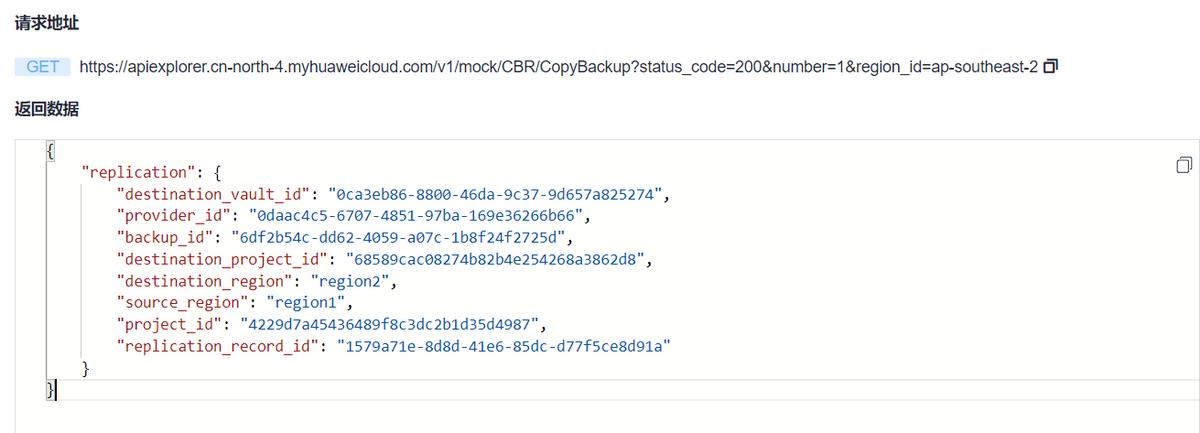Screen dimensions: 1200x433
Task: Click the opening brace of the JSON
Action: pos(50,151)
